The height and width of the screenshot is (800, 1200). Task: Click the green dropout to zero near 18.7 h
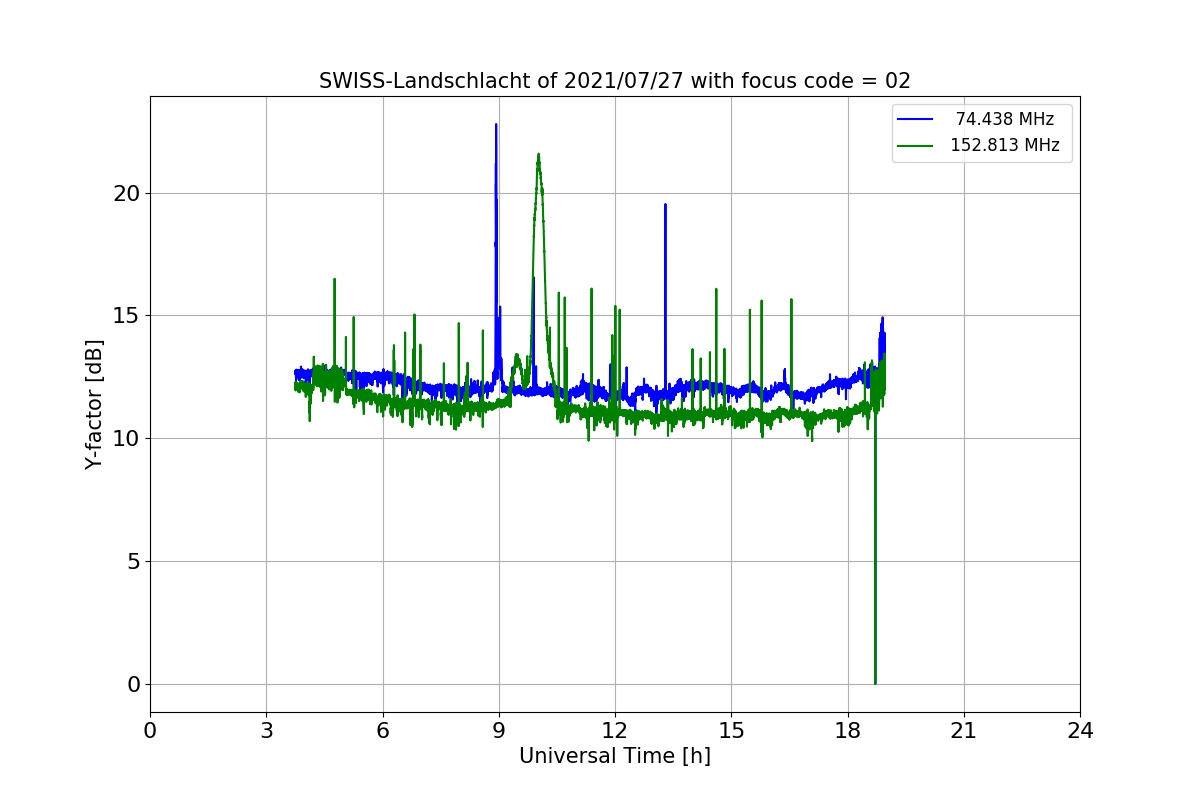pyautogui.click(x=875, y=682)
